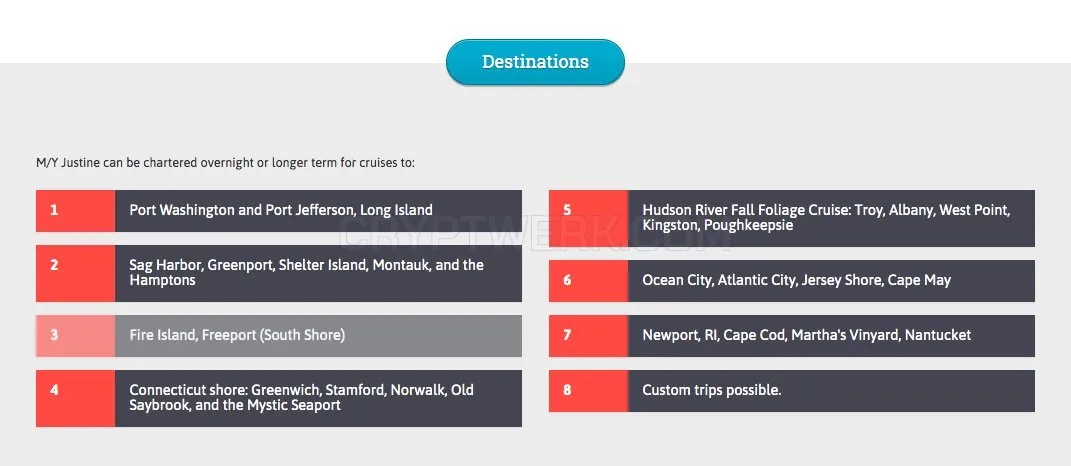This screenshot has width=1071, height=466.
Task: Click the faded number 3 block
Action: pyautogui.click(x=75, y=335)
